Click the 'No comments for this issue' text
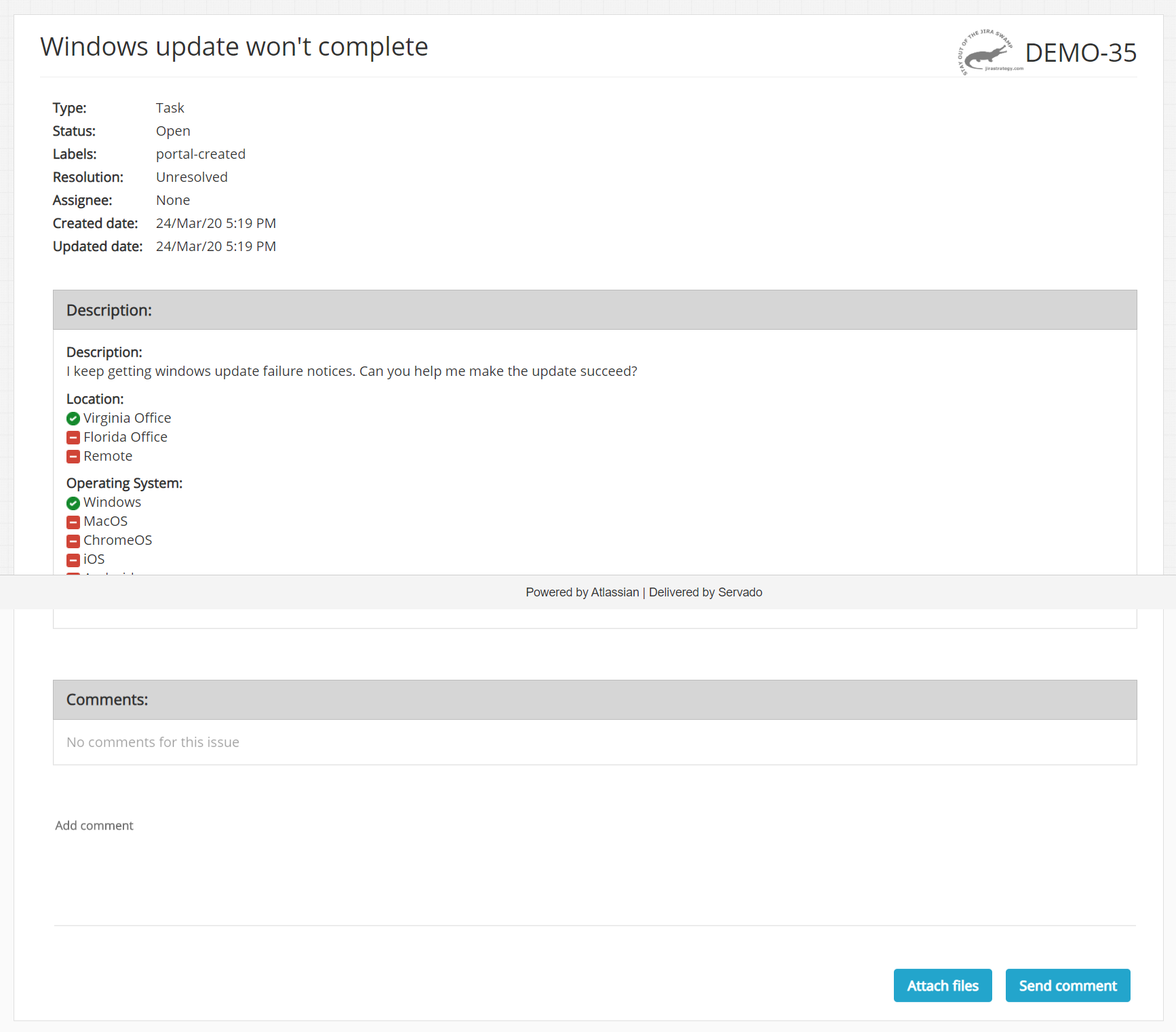The image size is (1176, 1032). [x=153, y=742]
